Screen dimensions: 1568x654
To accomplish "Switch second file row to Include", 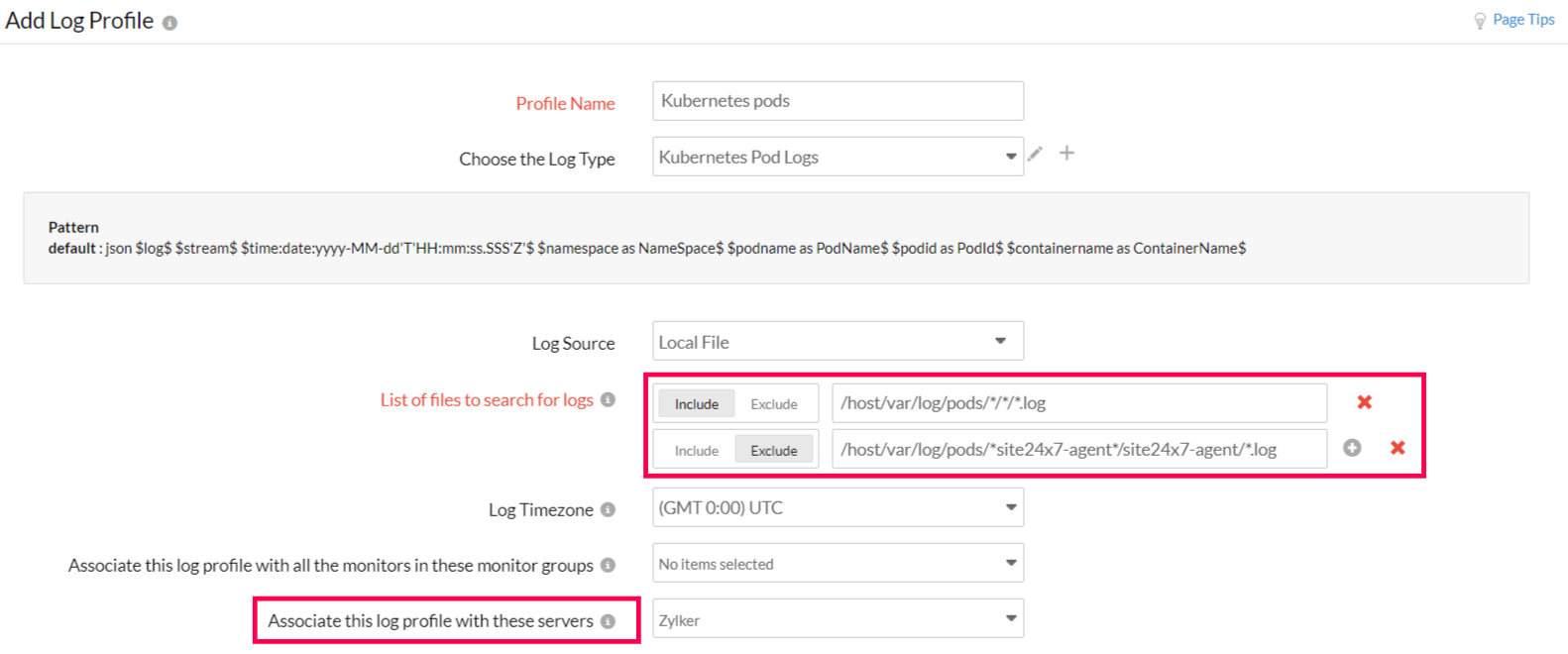I will click(x=697, y=451).
